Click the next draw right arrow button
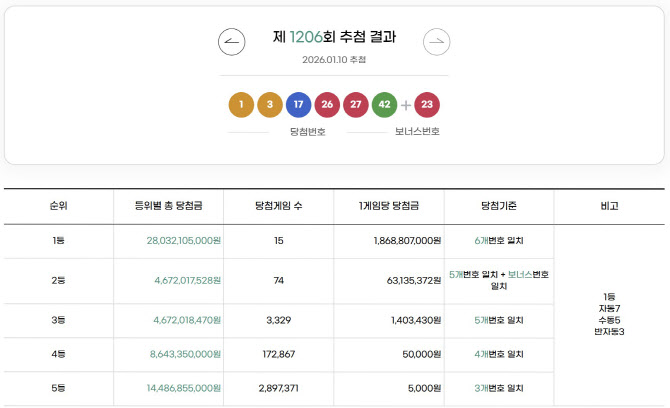Viewport: 670px width, 408px height. click(436, 41)
